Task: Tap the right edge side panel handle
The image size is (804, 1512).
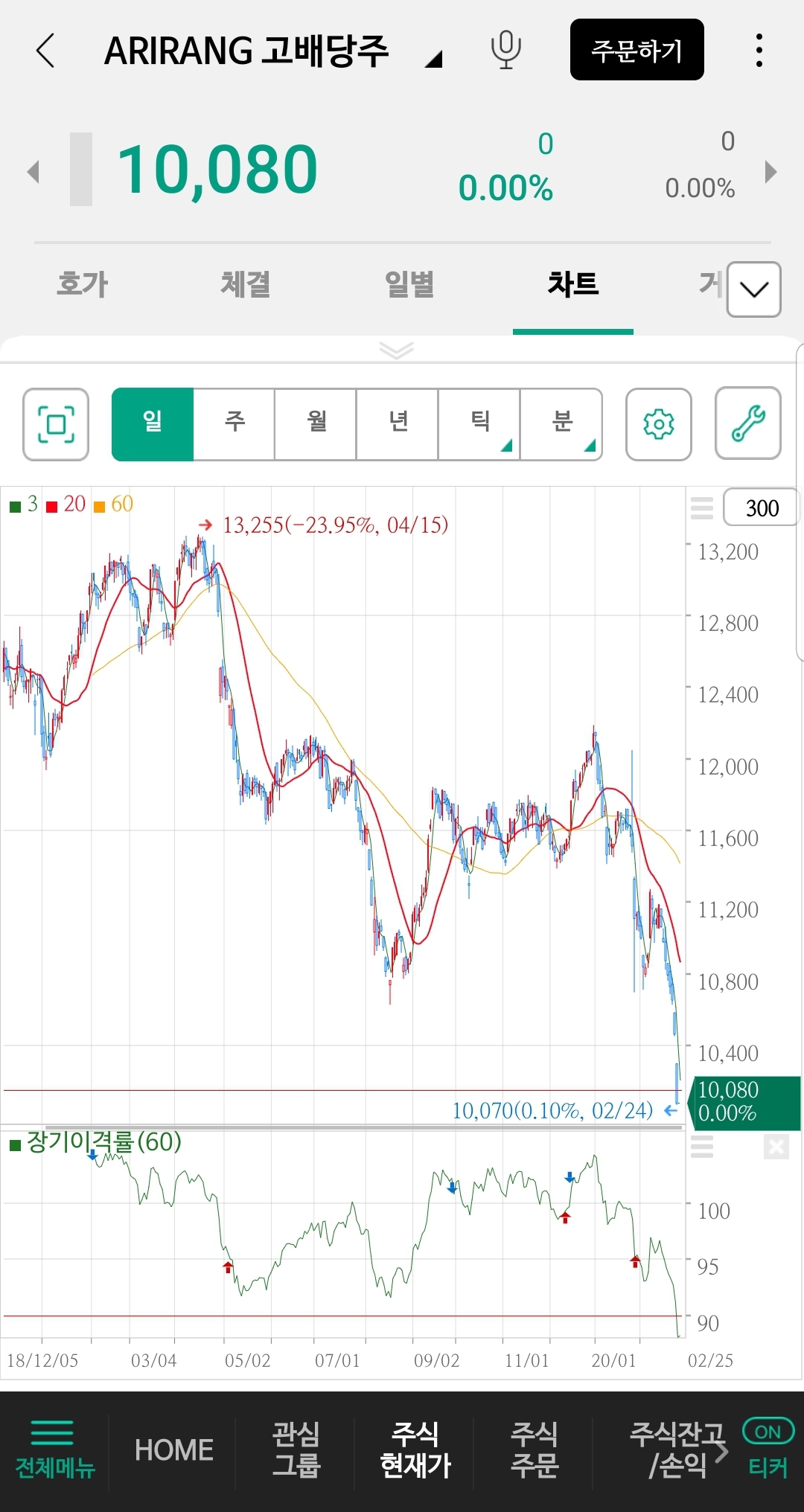Action: coord(800,502)
